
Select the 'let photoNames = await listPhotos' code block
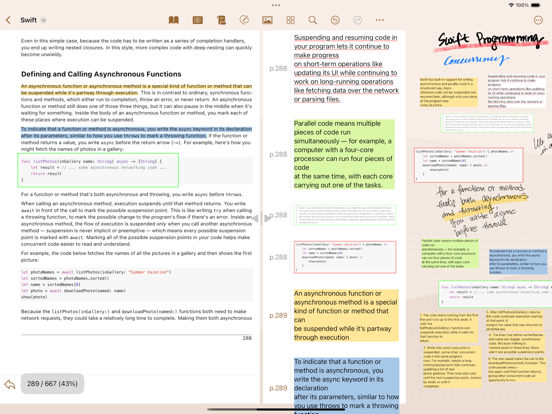point(137,284)
